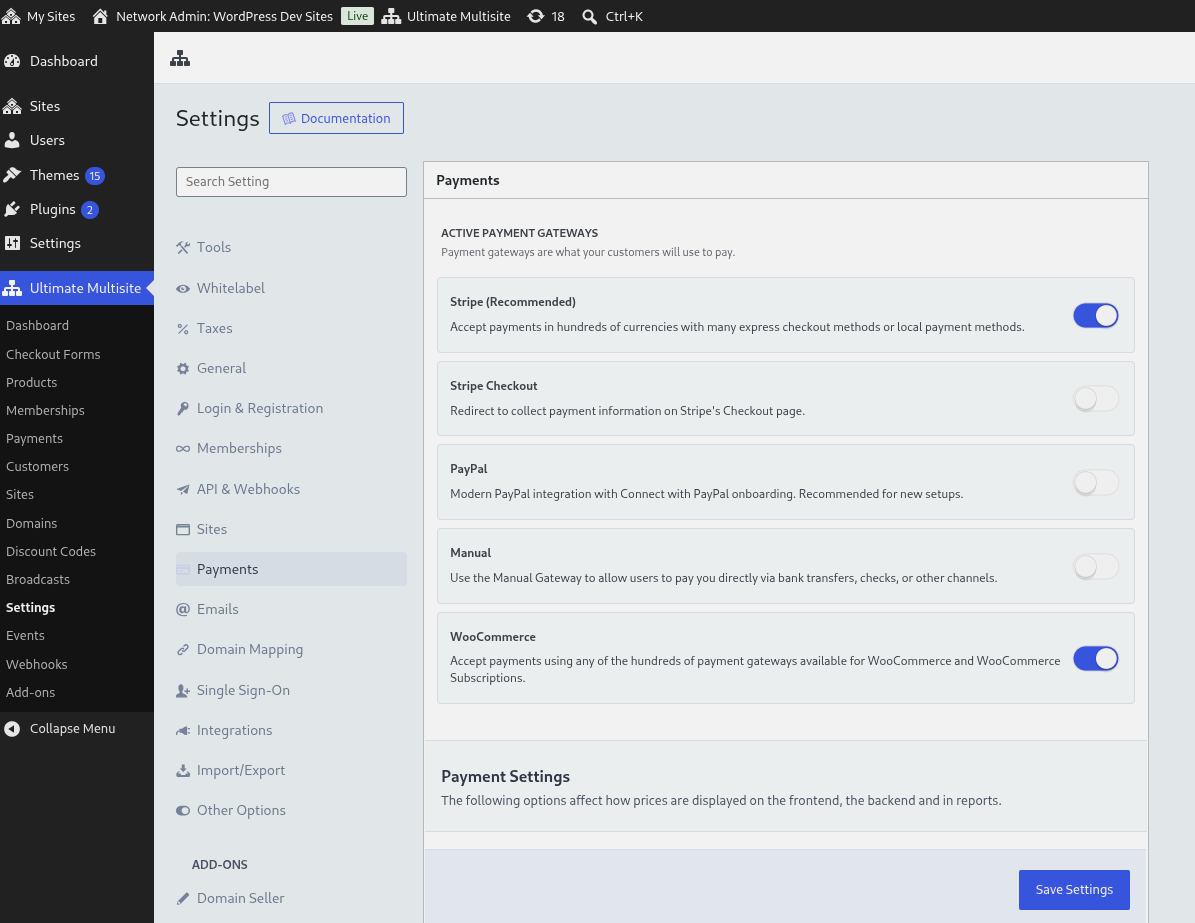Click the Plugins update count badge 2
The width and height of the screenshot is (1195, 923).
(90, 210)
